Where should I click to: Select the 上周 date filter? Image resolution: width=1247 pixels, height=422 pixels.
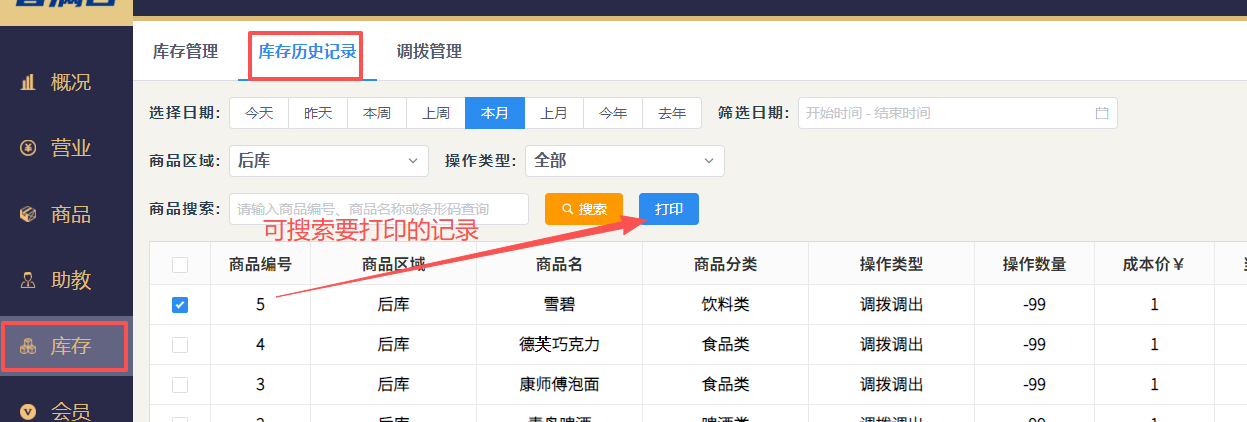pos(436,113)
